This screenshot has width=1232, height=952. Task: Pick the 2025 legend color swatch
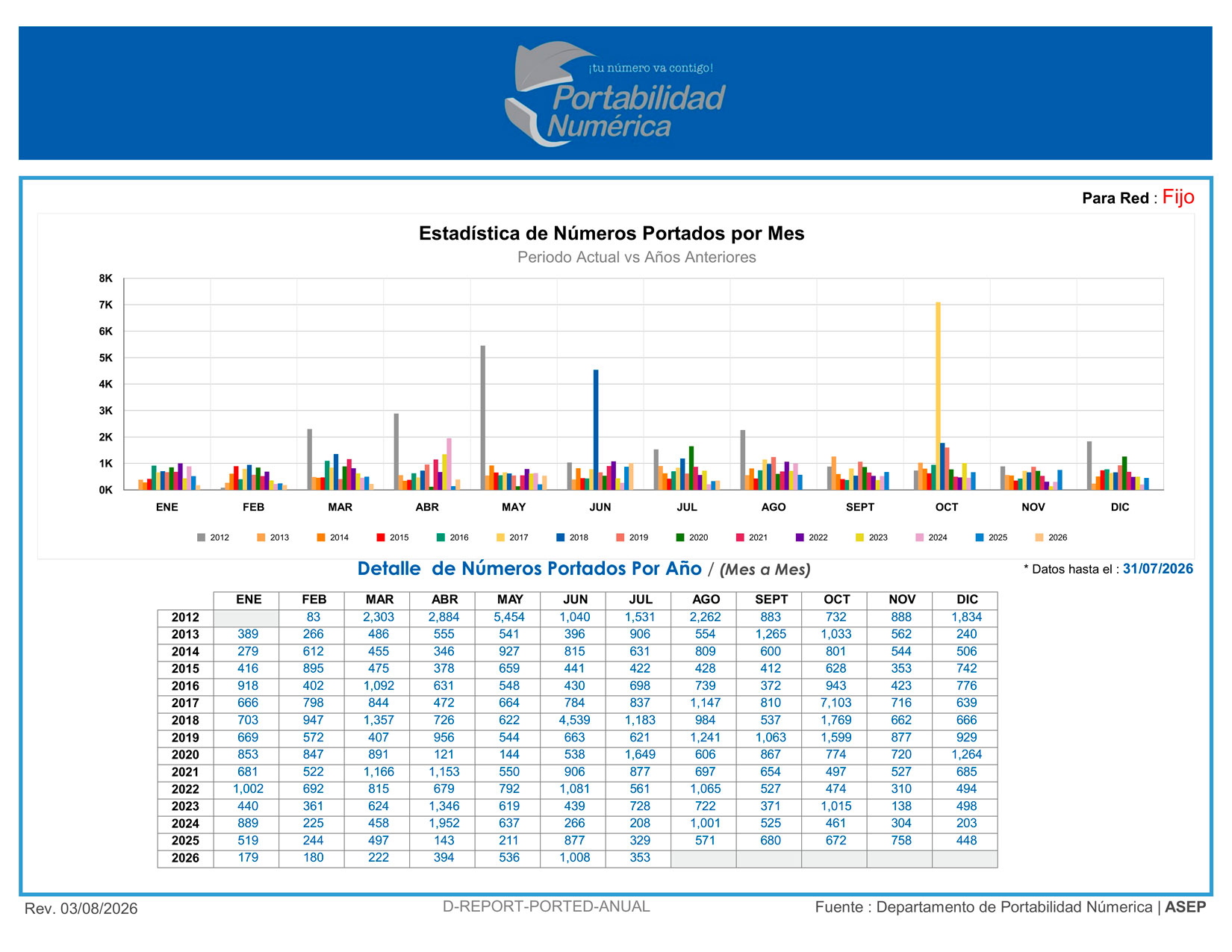pos(980,538)
